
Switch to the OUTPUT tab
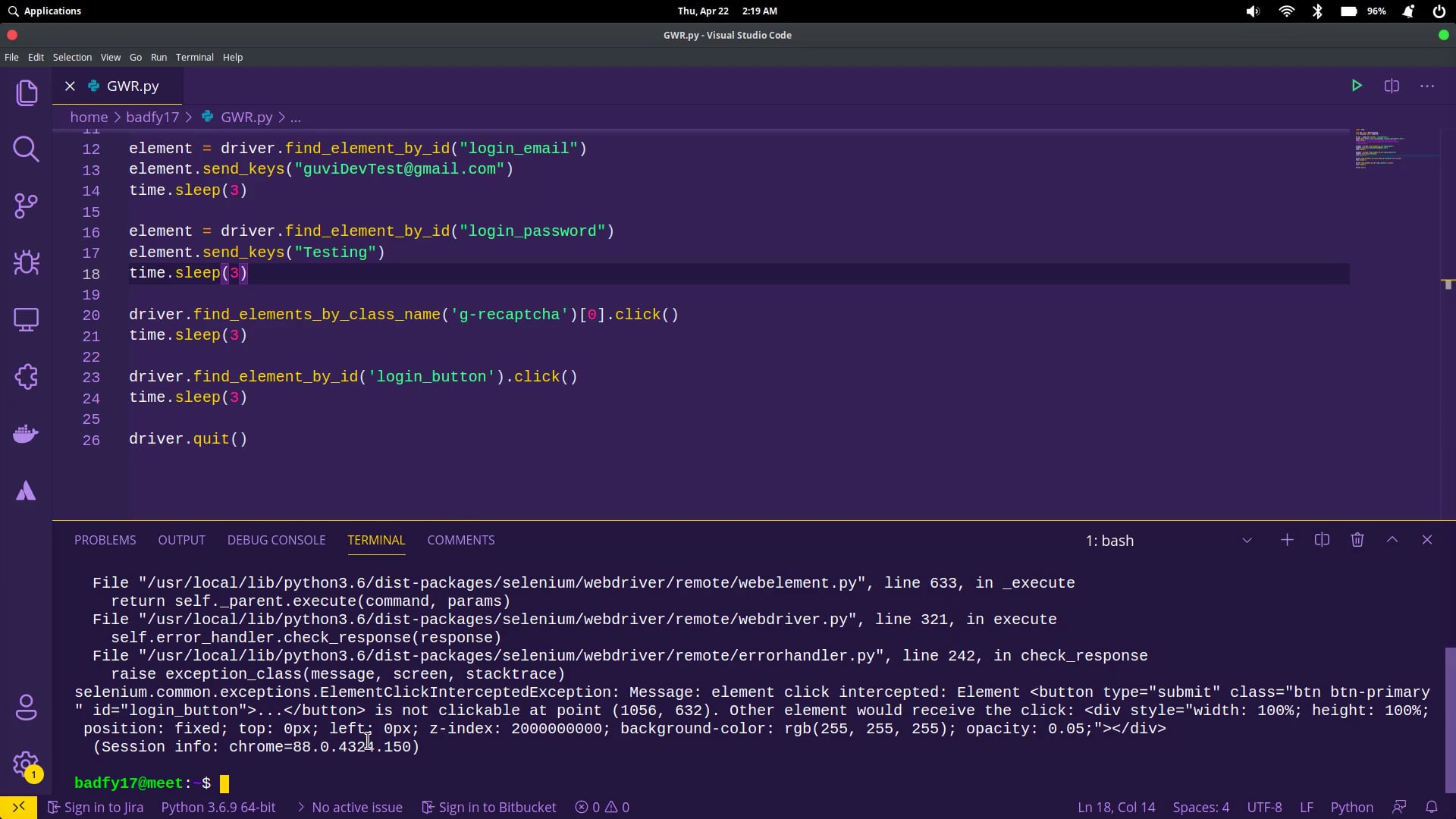[x=182, y=540]
